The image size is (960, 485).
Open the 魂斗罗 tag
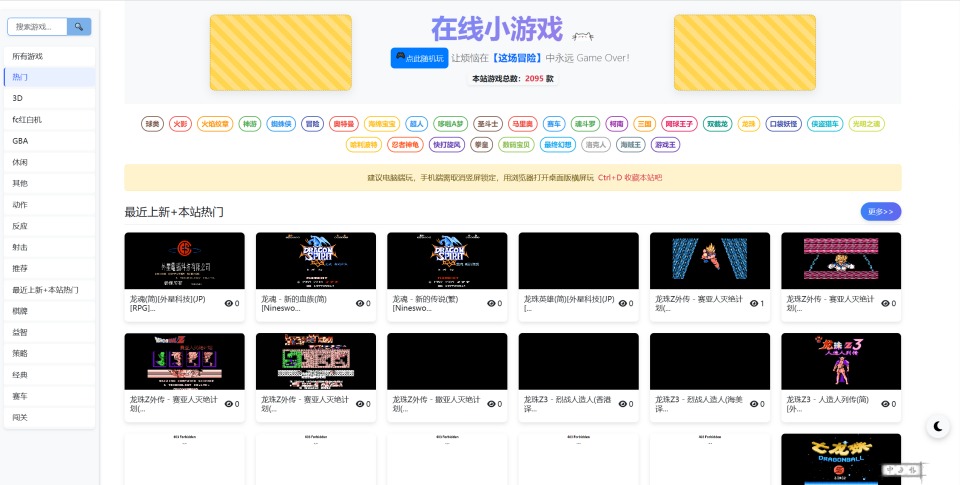point(585,124)
